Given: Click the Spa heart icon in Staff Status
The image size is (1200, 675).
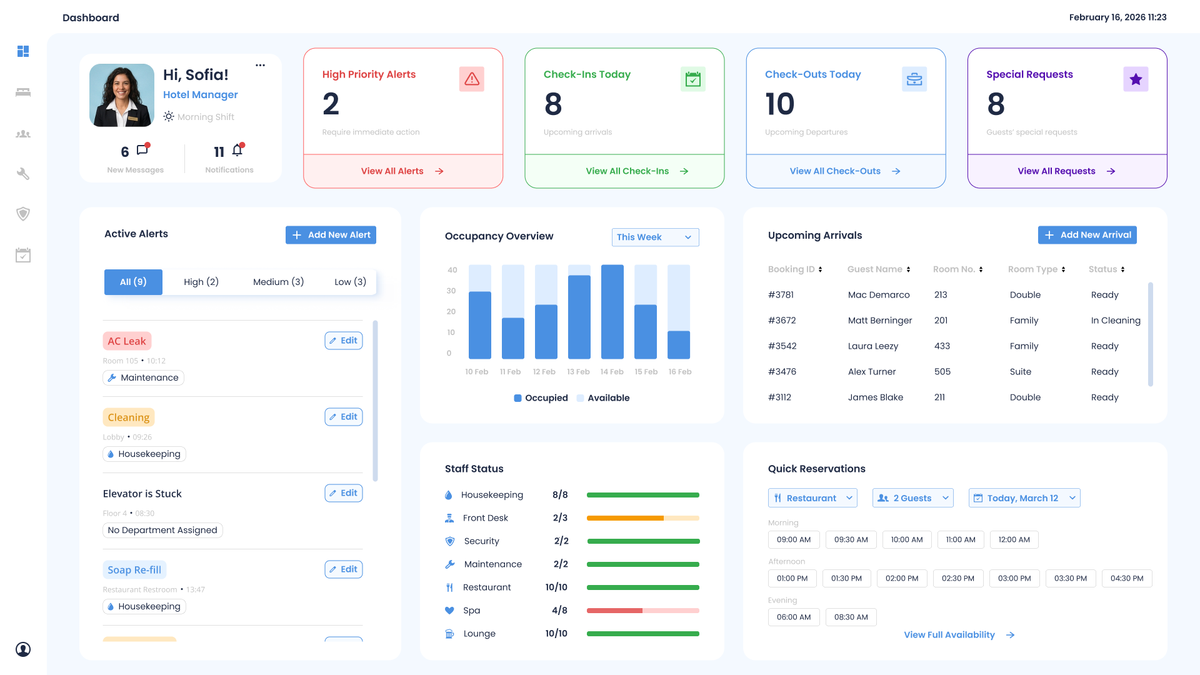Looking at the screenshot, I should pos(449,610).
